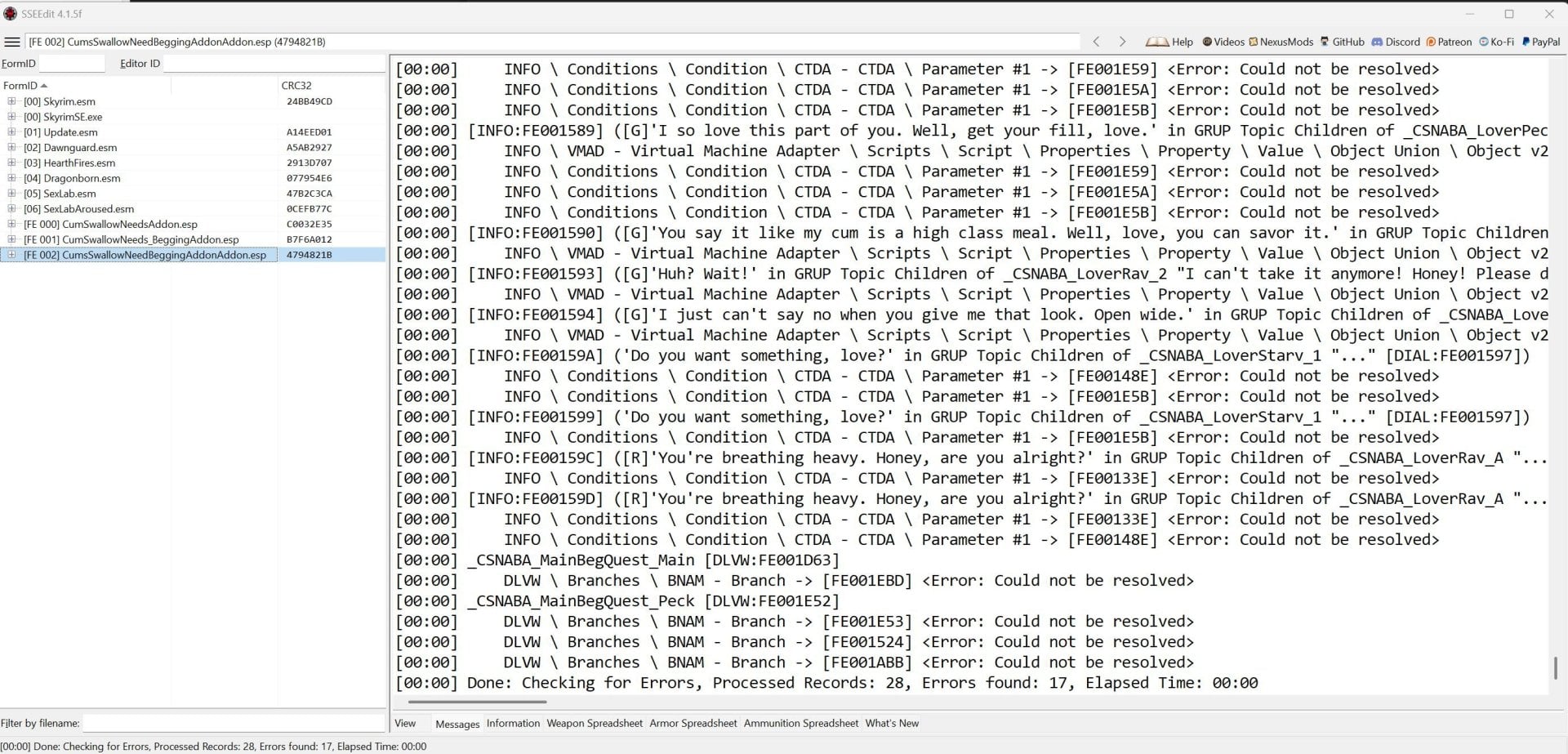Click the messages vertical scrollbar thumb

tap(1556, 667)
